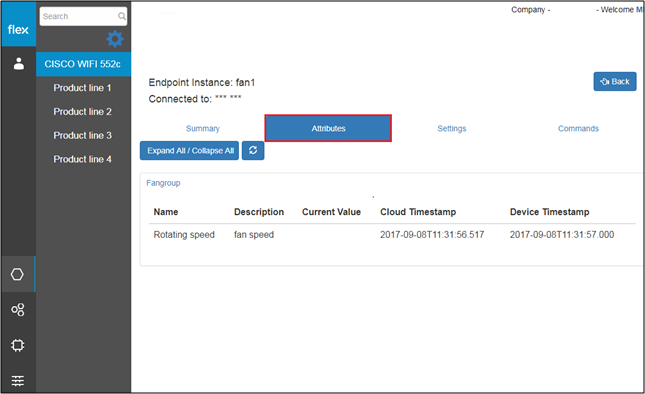Screen dimensions: 645x394
Task: Click the Welcome user text in header
Action: 619,9
